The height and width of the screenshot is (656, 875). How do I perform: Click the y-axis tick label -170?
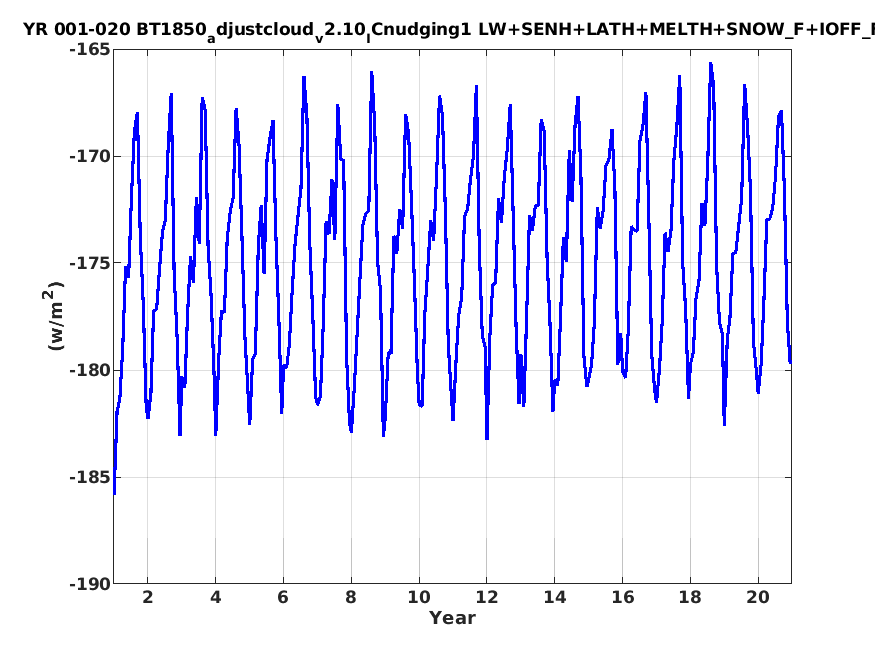(x=90, y=156)
